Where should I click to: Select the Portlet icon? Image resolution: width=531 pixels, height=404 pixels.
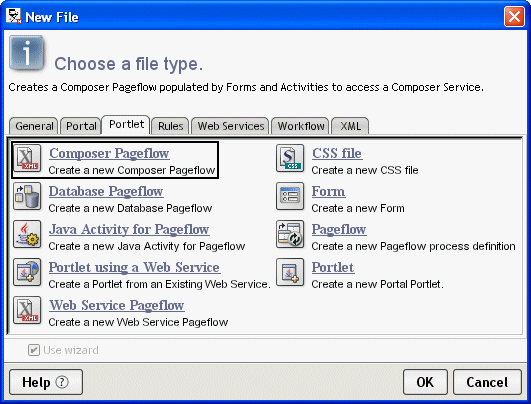point(290,272)
